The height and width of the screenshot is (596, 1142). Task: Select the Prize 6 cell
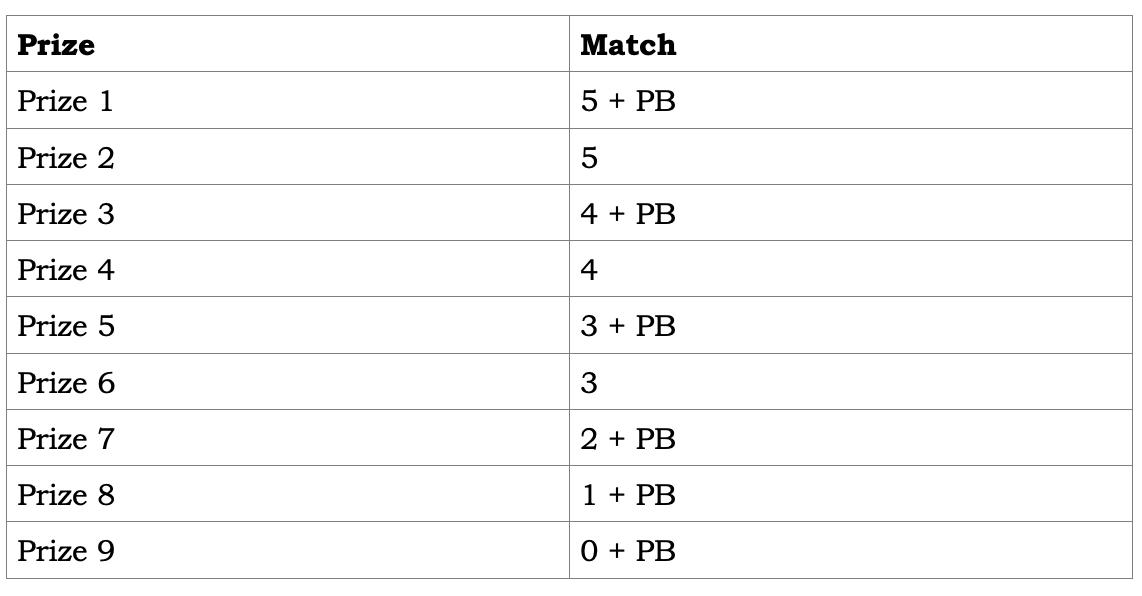(x=65, y=382)
